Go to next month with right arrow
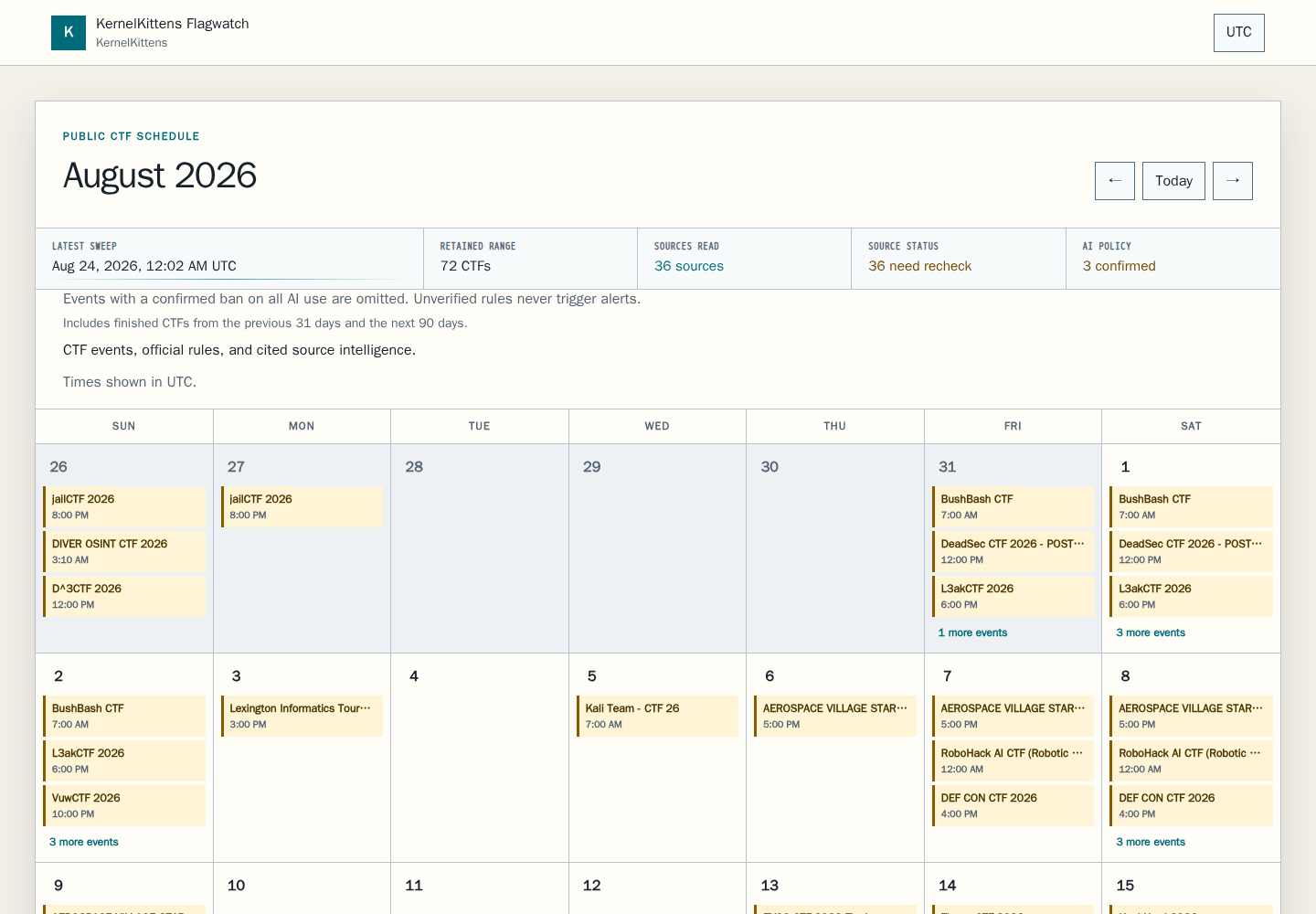 pyautogui.click(x=1233, y=181)
